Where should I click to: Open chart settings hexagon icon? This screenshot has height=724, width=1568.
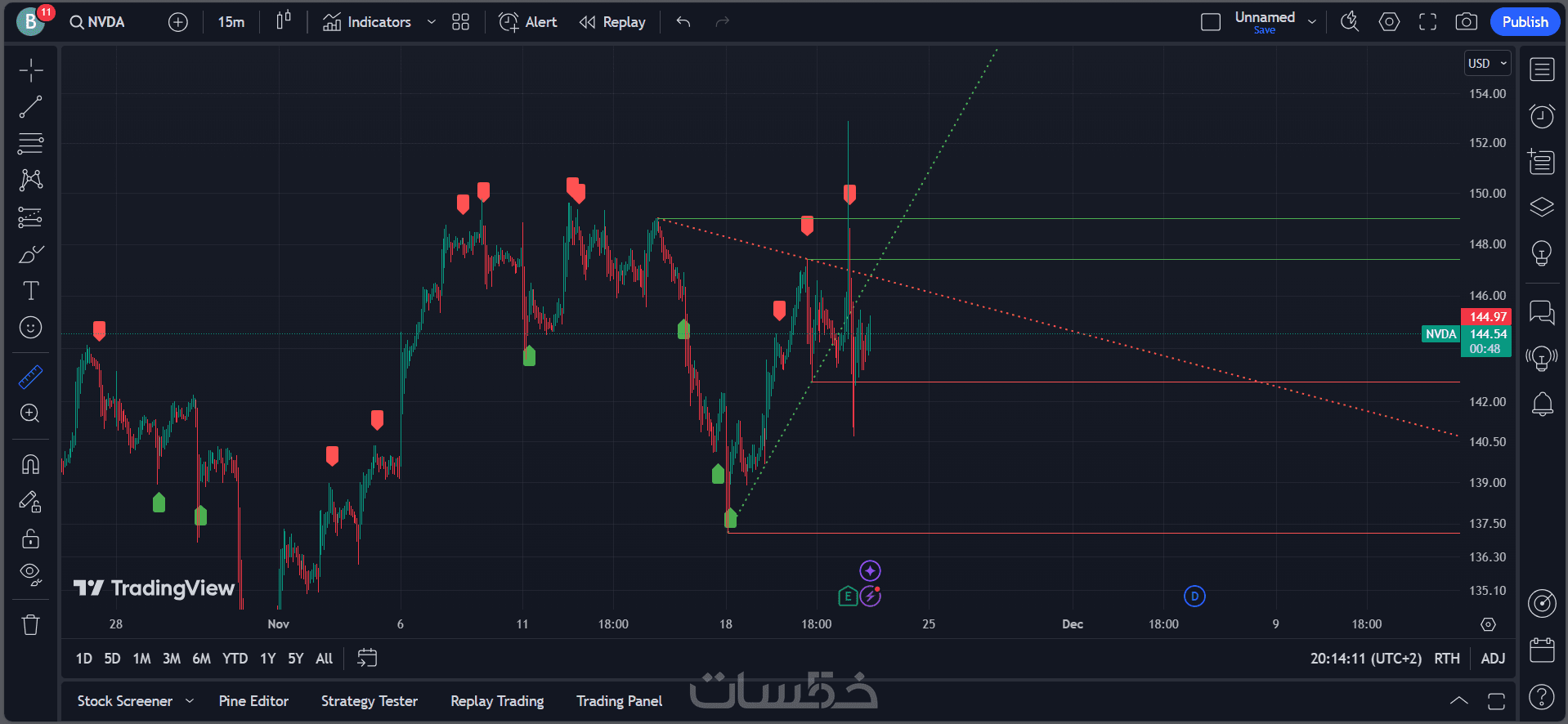[x=1389, y=22]
